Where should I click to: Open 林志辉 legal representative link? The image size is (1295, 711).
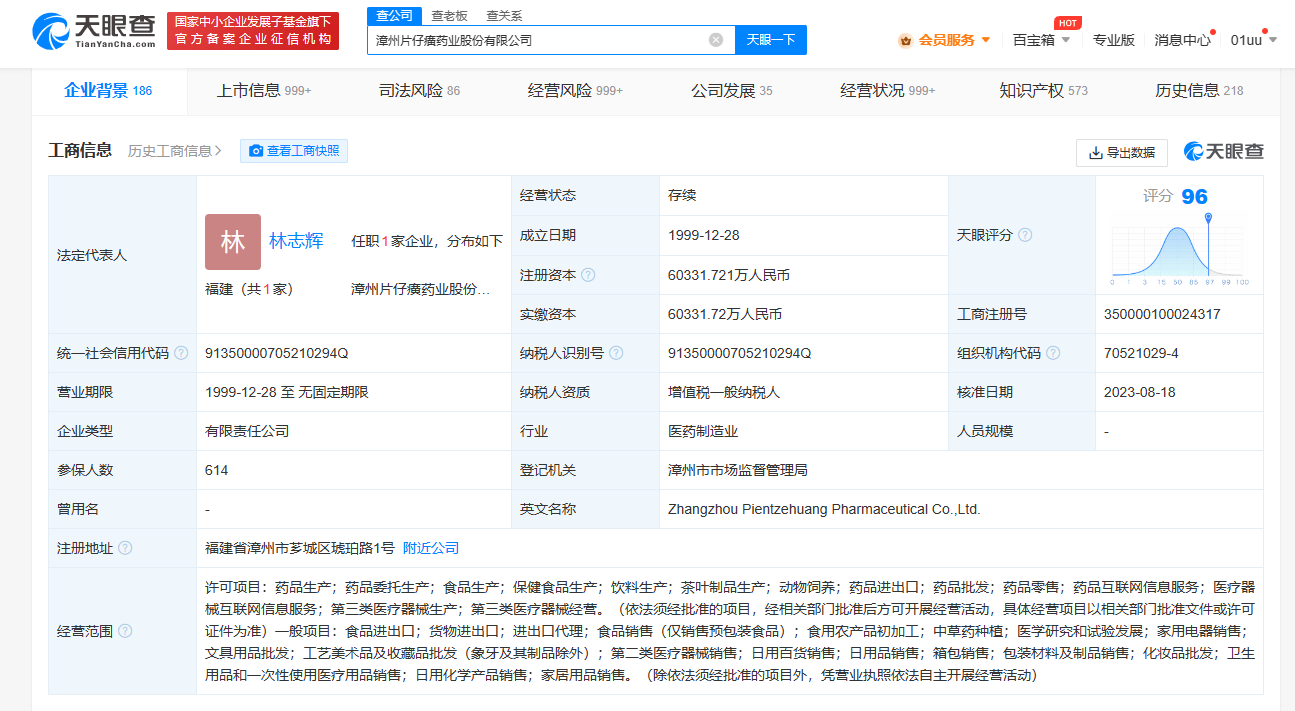tap(296, 241)
